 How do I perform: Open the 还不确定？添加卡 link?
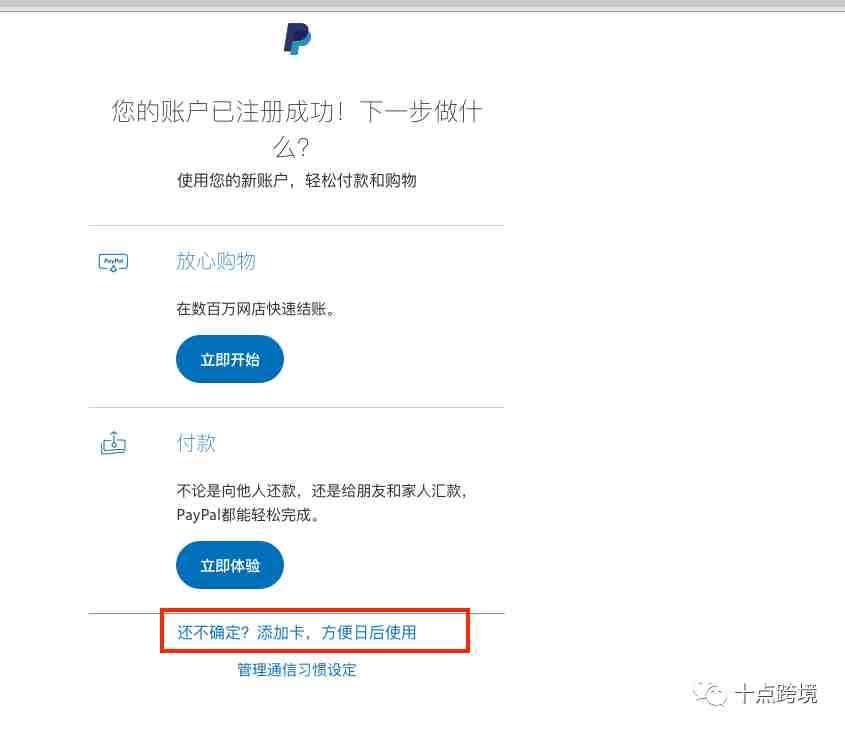coord(297,632)
